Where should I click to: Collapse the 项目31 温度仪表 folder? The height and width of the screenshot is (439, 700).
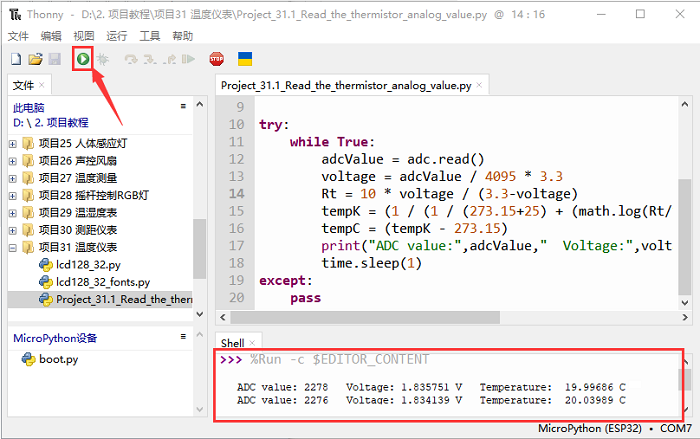coord(13,247)
